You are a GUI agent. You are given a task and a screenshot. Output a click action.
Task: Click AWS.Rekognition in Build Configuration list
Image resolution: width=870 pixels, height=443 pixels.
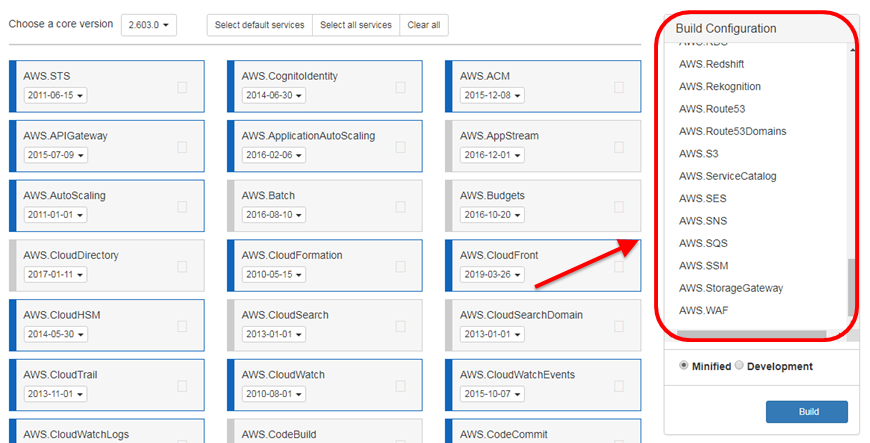720,87
